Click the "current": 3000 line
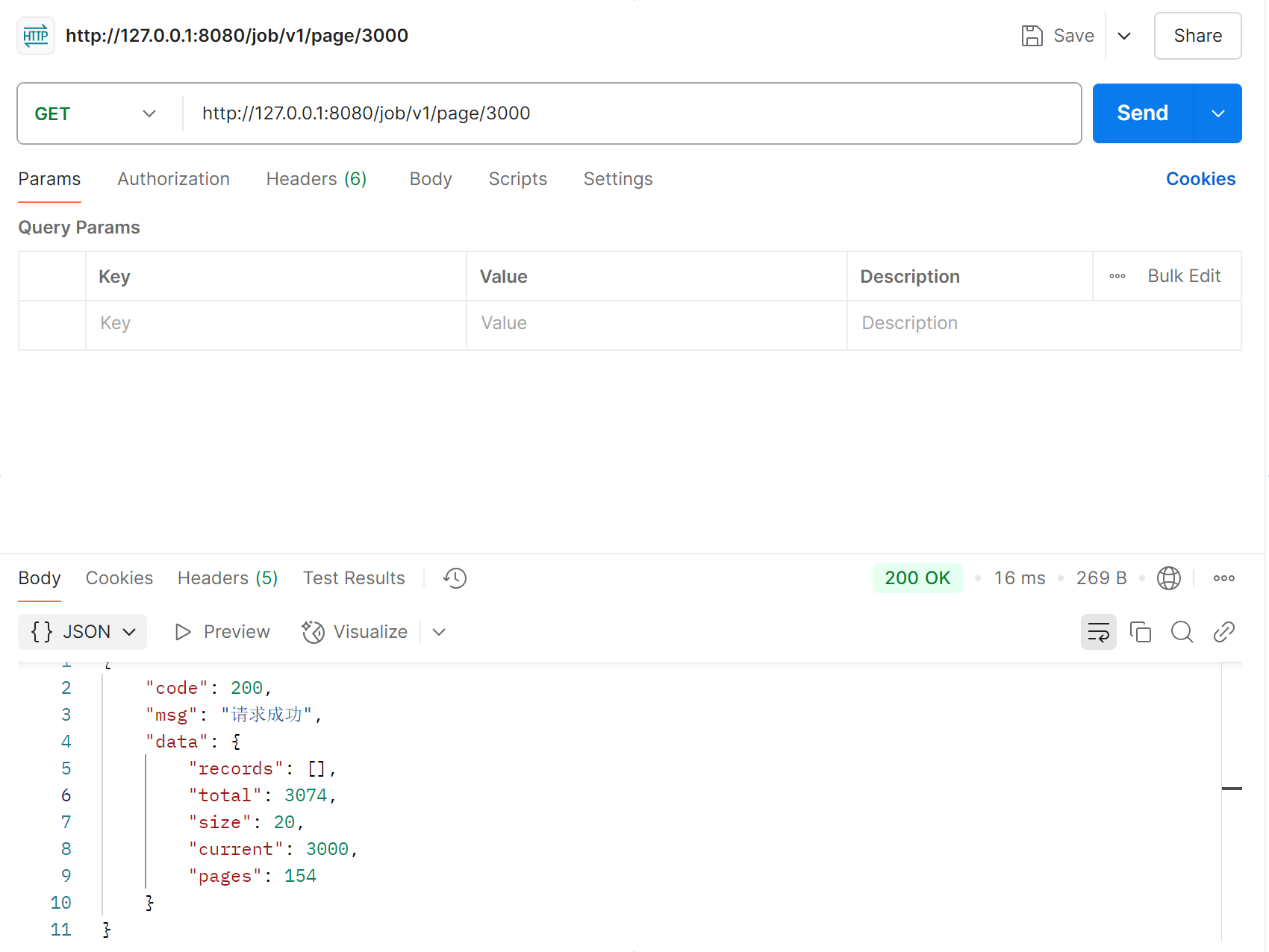 click(273, 849)
